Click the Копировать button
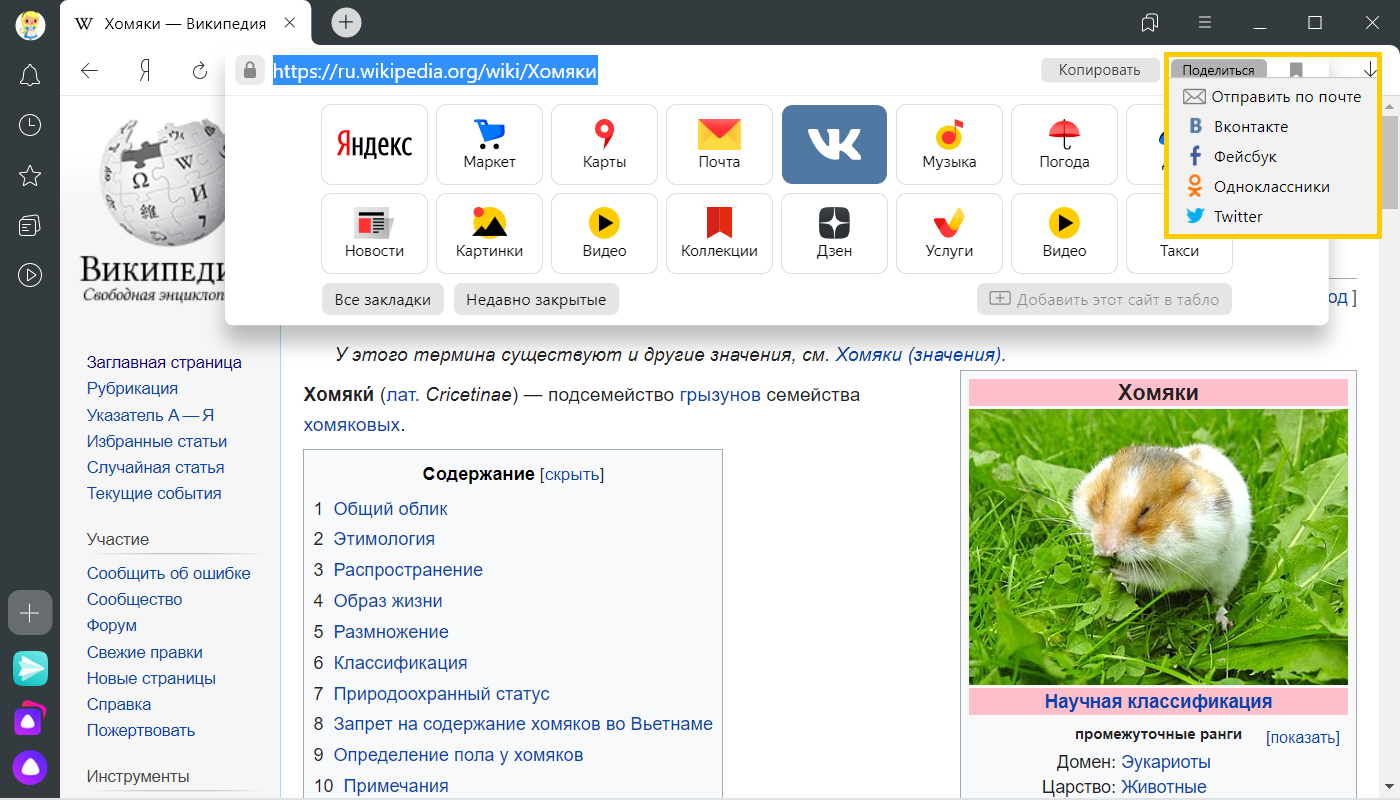 click(1099, 70)
